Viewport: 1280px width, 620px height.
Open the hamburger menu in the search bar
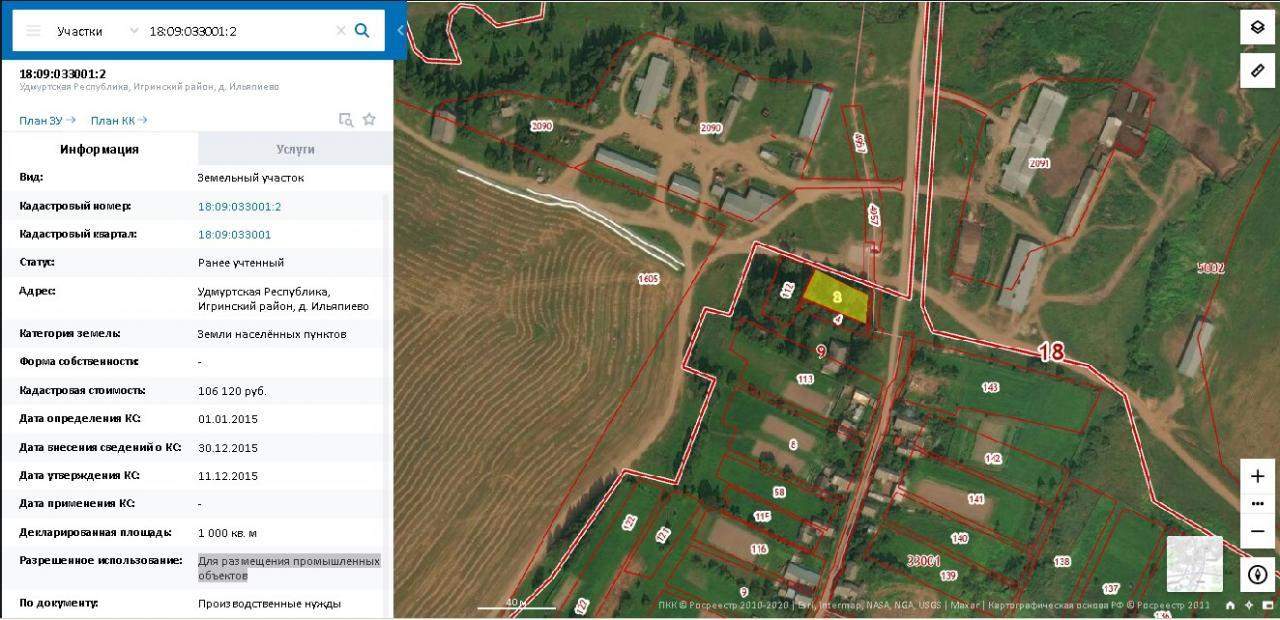(x=33, y=31)
